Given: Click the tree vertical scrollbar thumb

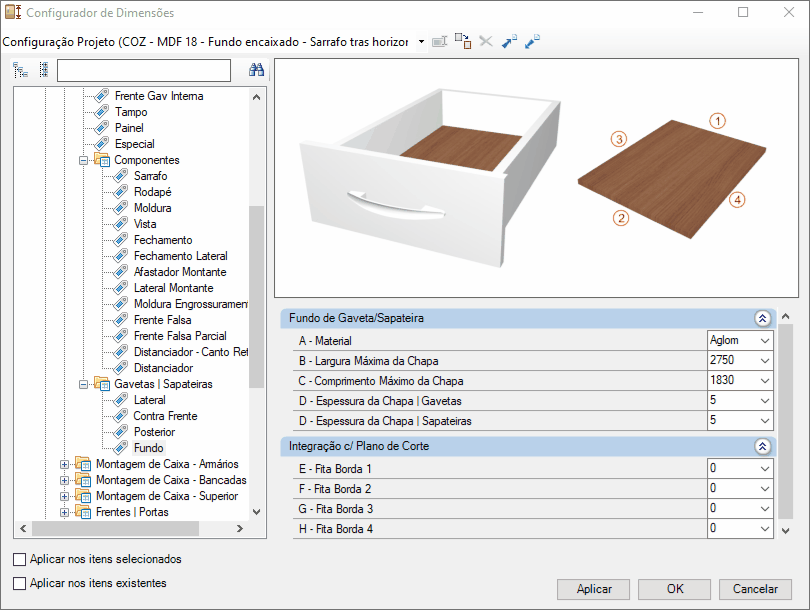Looking at the screenshot, I should [x=256, y=296].
